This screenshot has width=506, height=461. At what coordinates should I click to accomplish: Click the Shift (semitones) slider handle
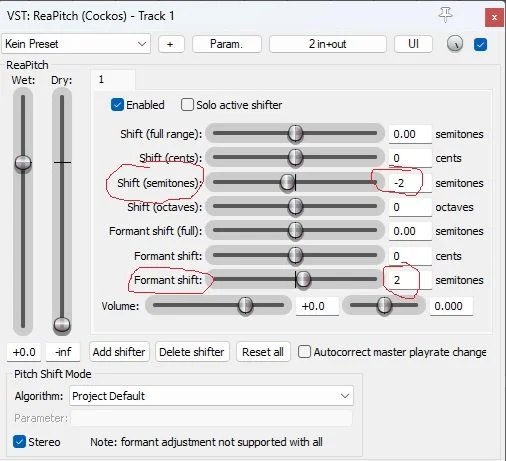tap(287, 182)
